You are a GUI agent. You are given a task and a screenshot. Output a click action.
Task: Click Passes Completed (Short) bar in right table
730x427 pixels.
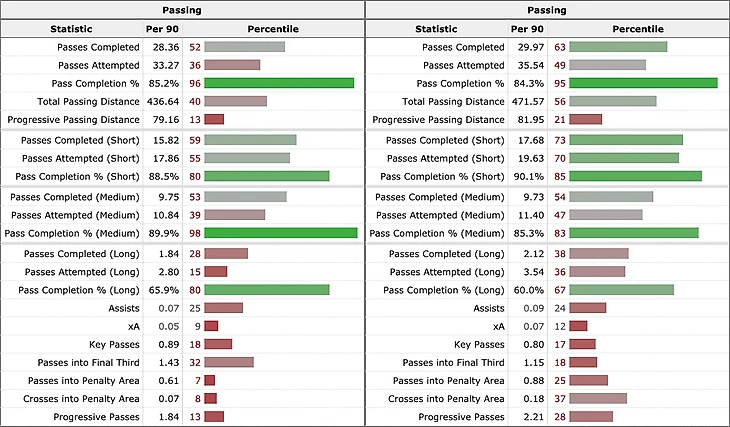point(626,140)
